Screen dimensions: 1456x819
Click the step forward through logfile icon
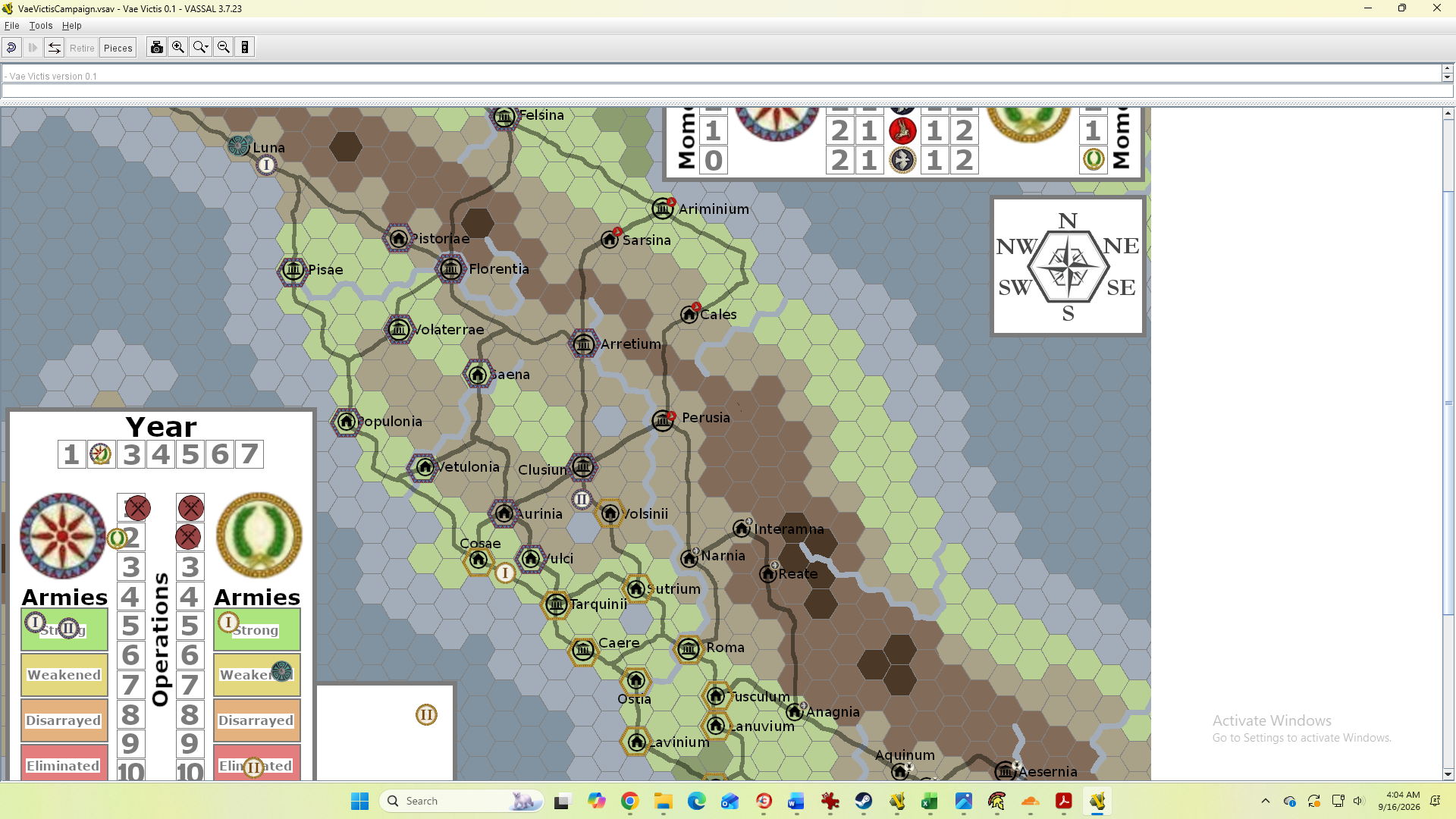point(33,48)
